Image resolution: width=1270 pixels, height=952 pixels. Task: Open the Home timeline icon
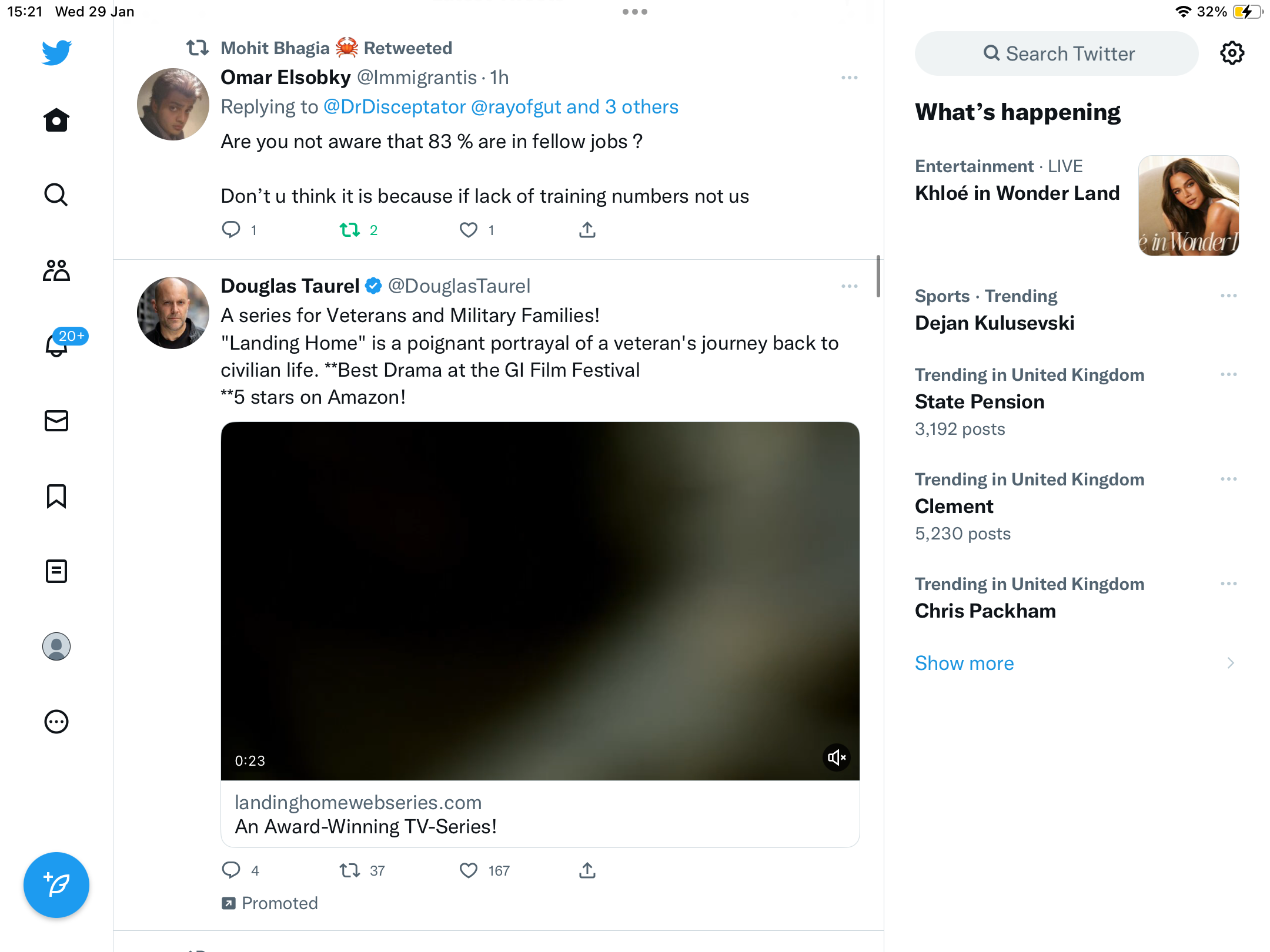click(56, 120)
